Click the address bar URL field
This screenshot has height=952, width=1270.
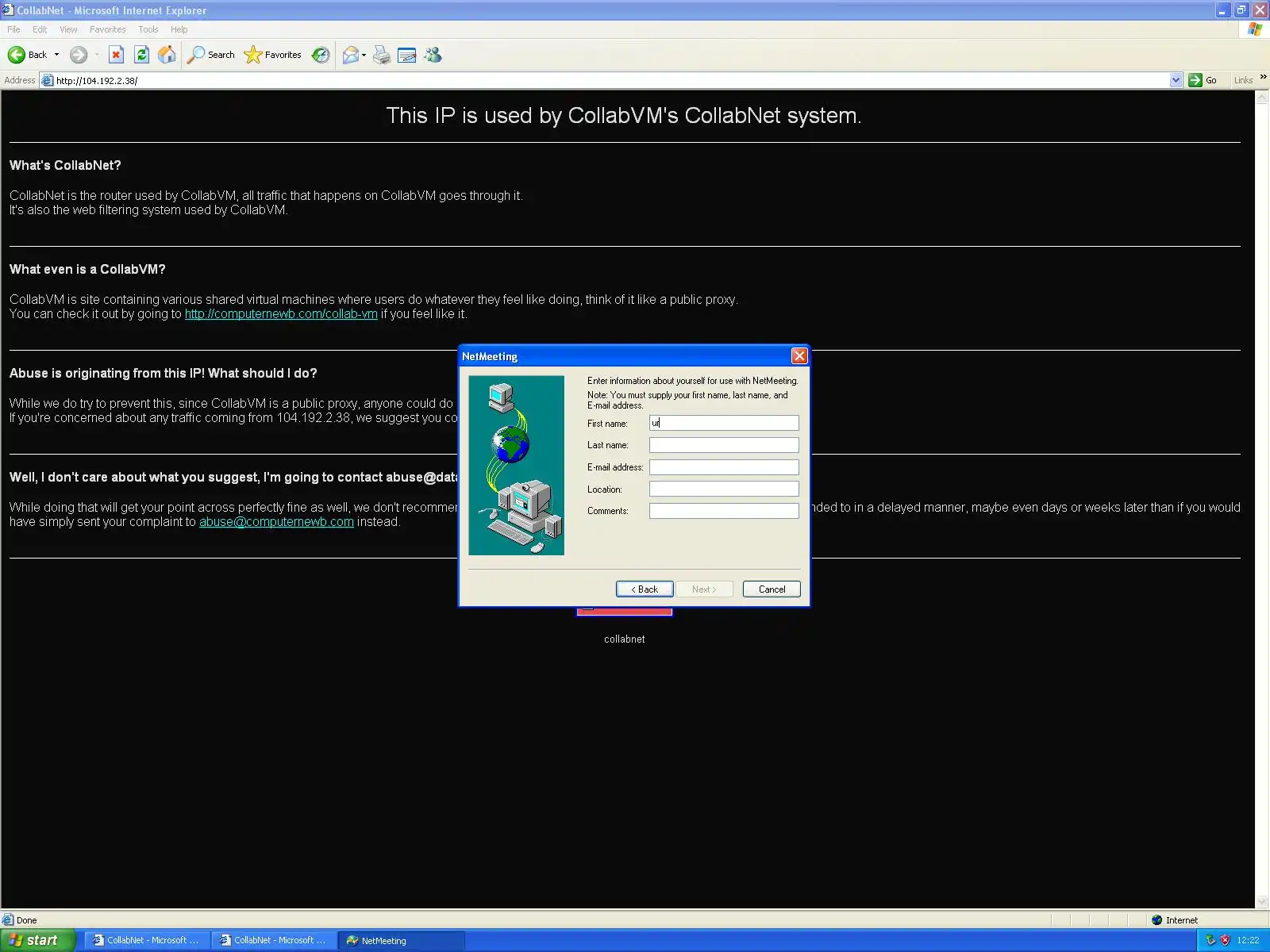pyautogui.click(x=611, y=80)
